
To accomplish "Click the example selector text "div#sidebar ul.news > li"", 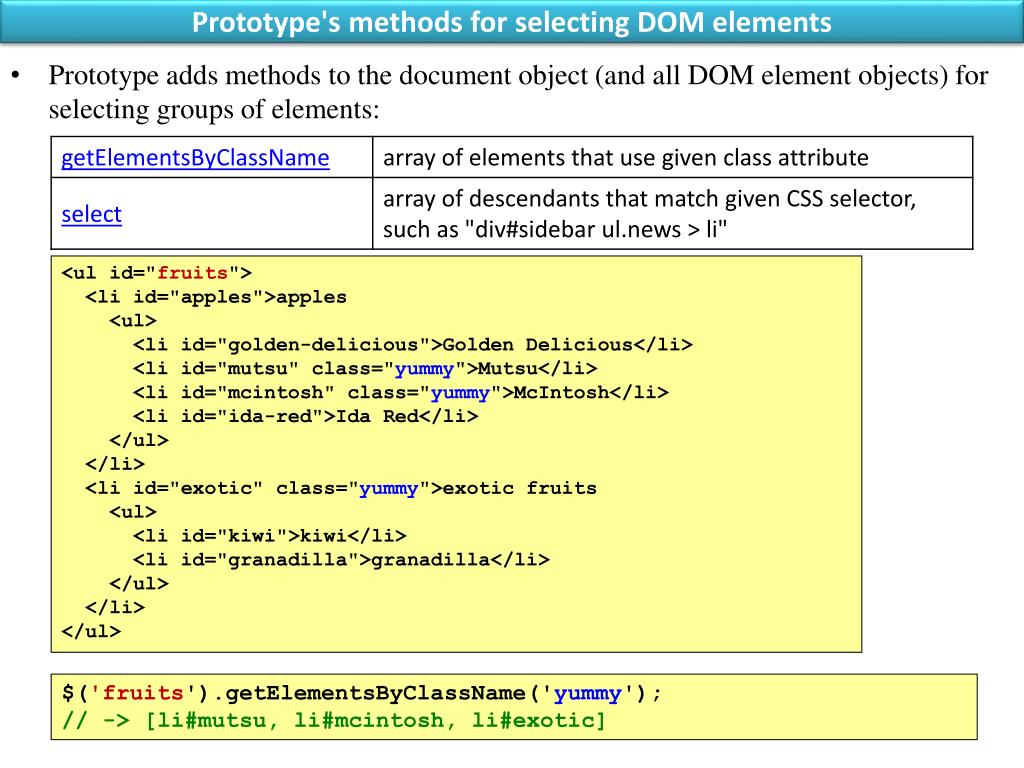I will [596, 229].
